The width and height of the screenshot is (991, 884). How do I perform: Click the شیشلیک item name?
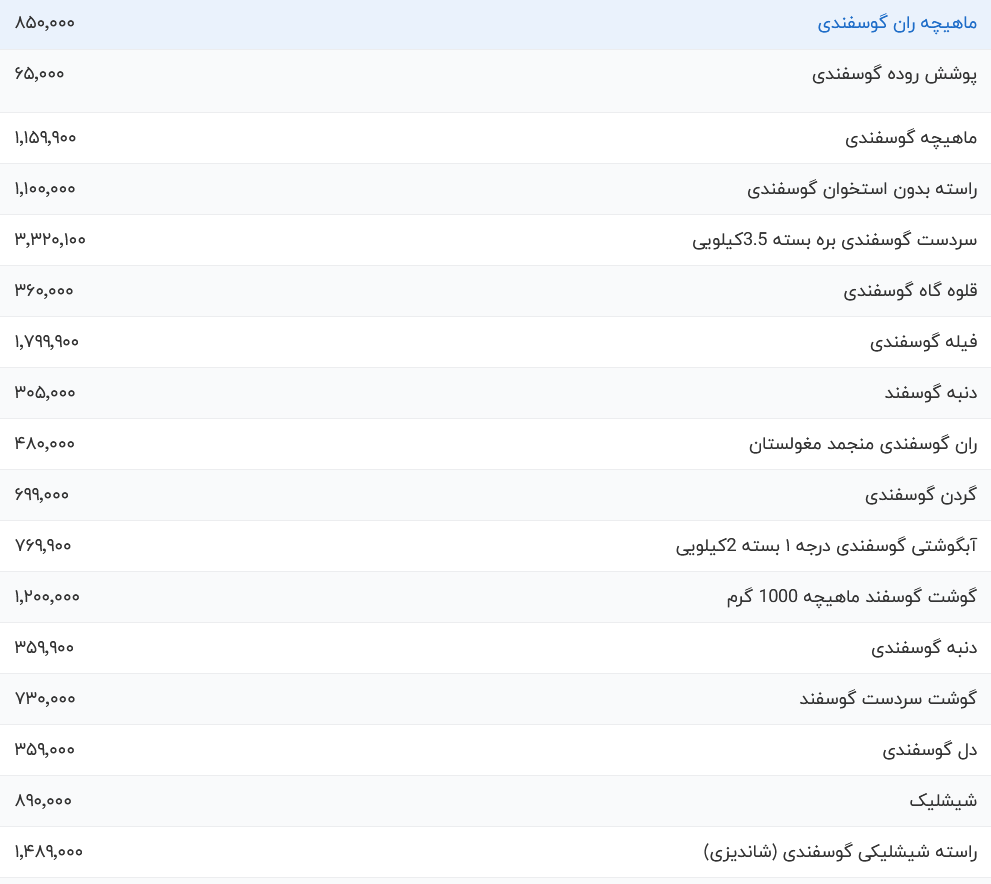[x=943, y=801]
